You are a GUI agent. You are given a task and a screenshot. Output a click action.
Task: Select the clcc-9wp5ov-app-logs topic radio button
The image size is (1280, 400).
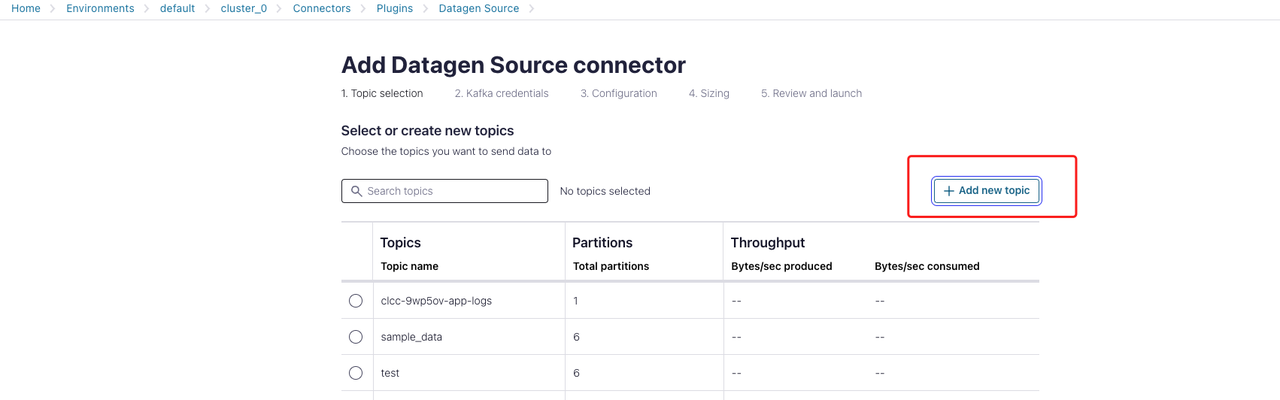356,301
